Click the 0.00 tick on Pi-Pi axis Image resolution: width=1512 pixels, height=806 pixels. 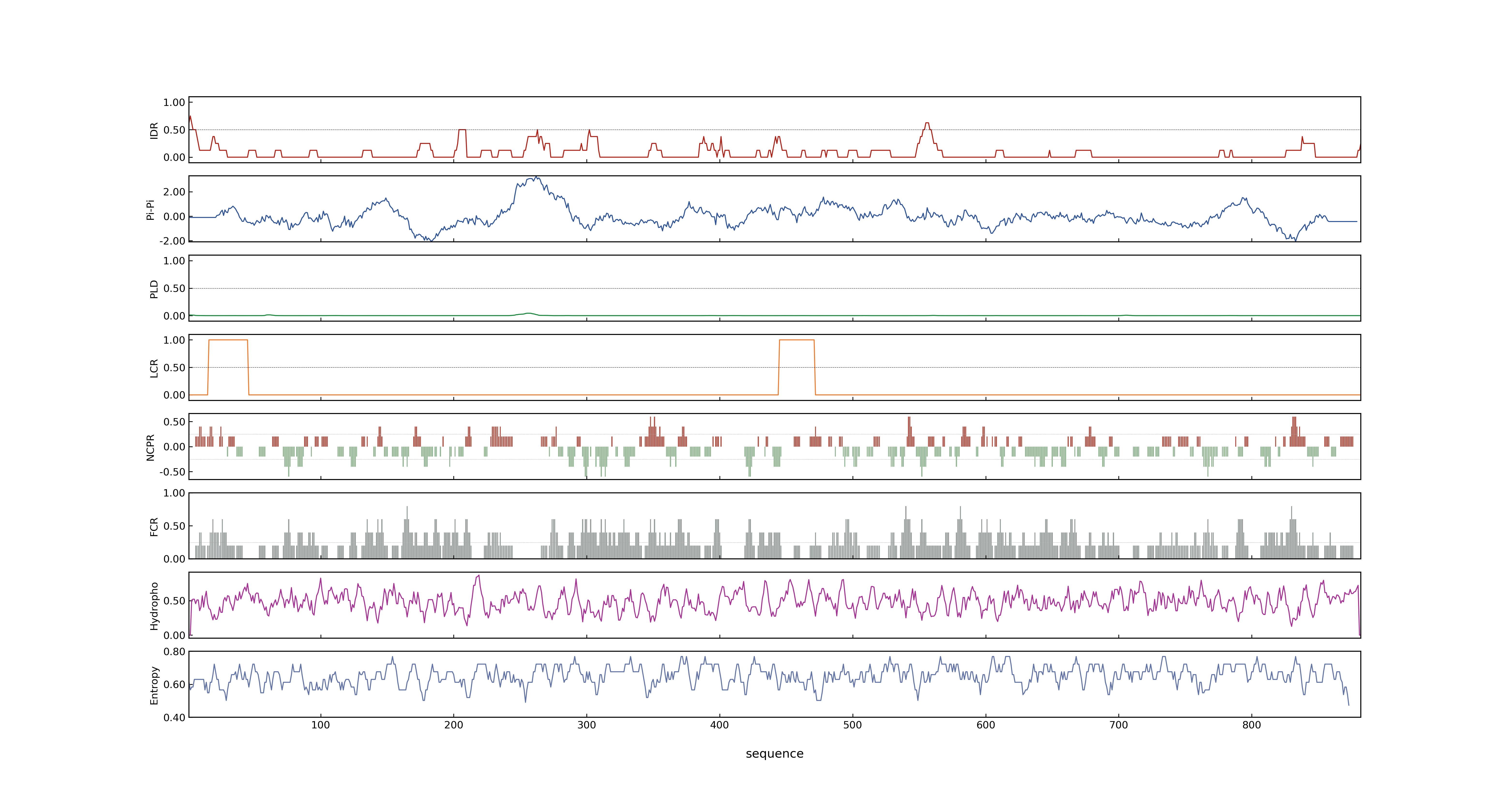(x=174, y=216)
